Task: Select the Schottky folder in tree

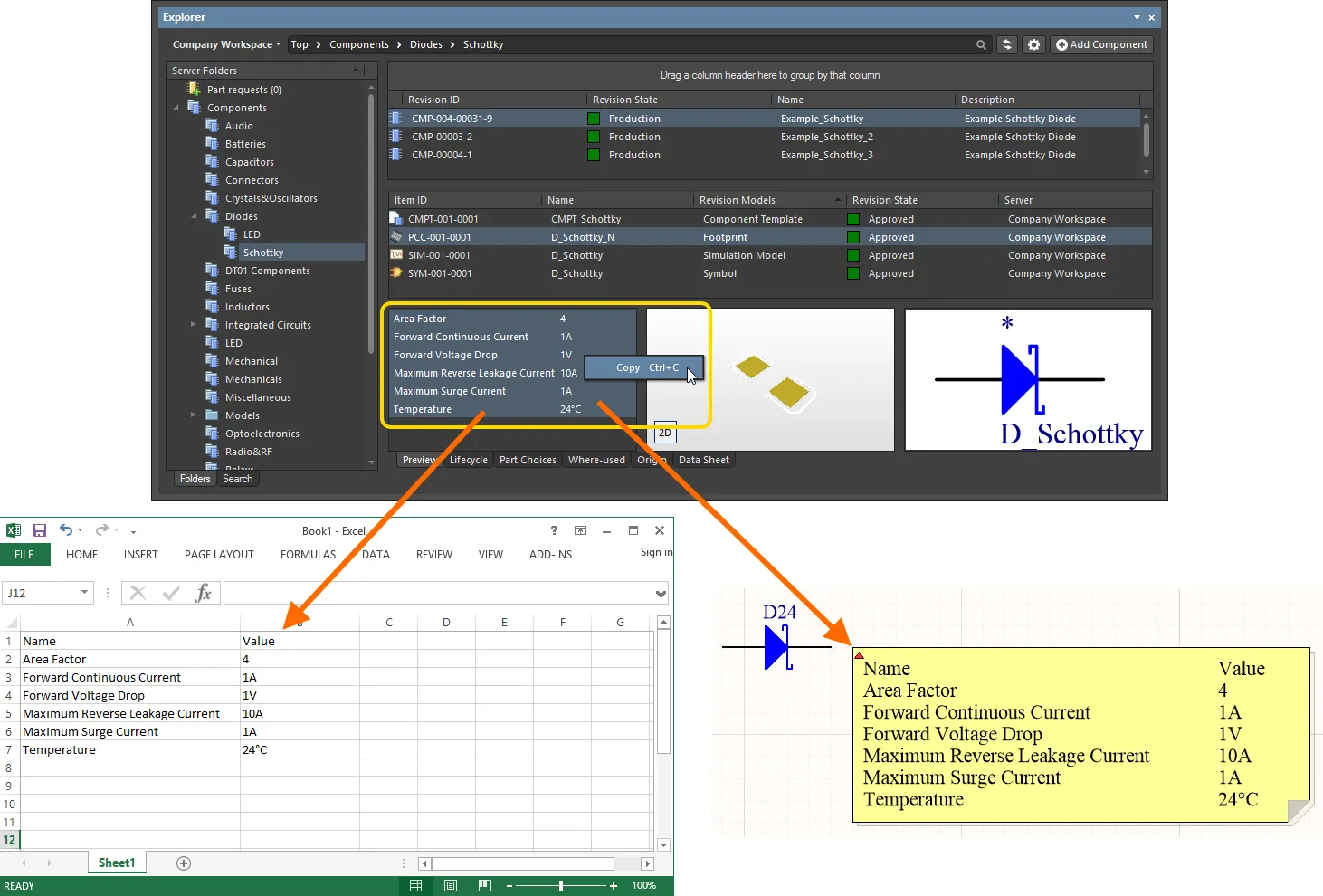Action: (262, 253)
